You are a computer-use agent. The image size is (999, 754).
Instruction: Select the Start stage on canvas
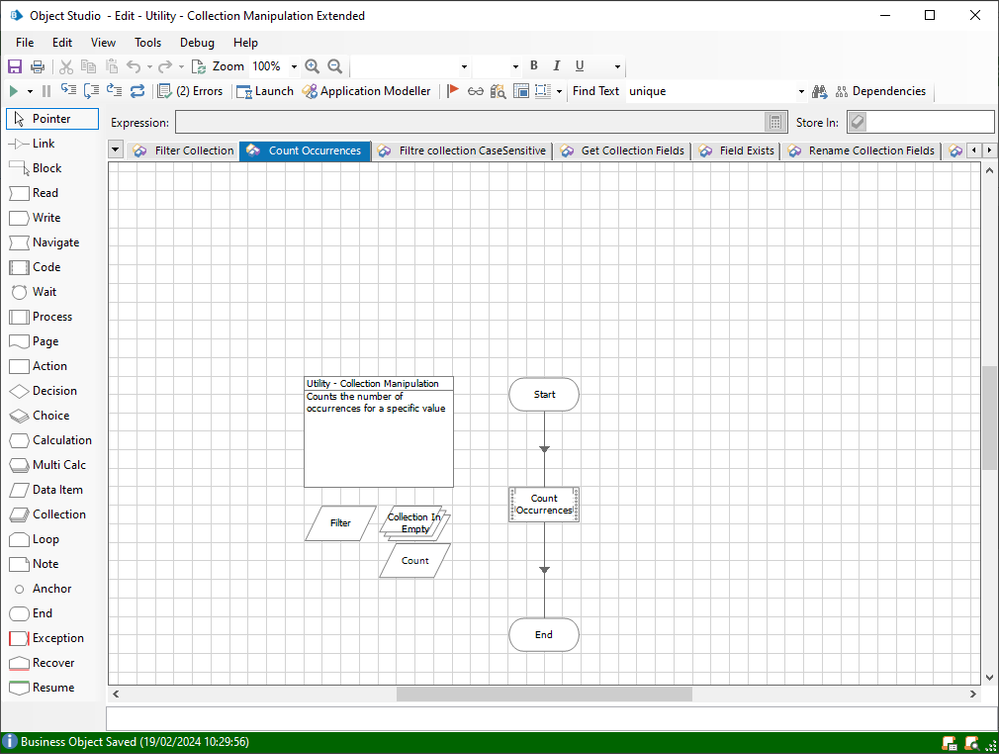coord(544,395)
